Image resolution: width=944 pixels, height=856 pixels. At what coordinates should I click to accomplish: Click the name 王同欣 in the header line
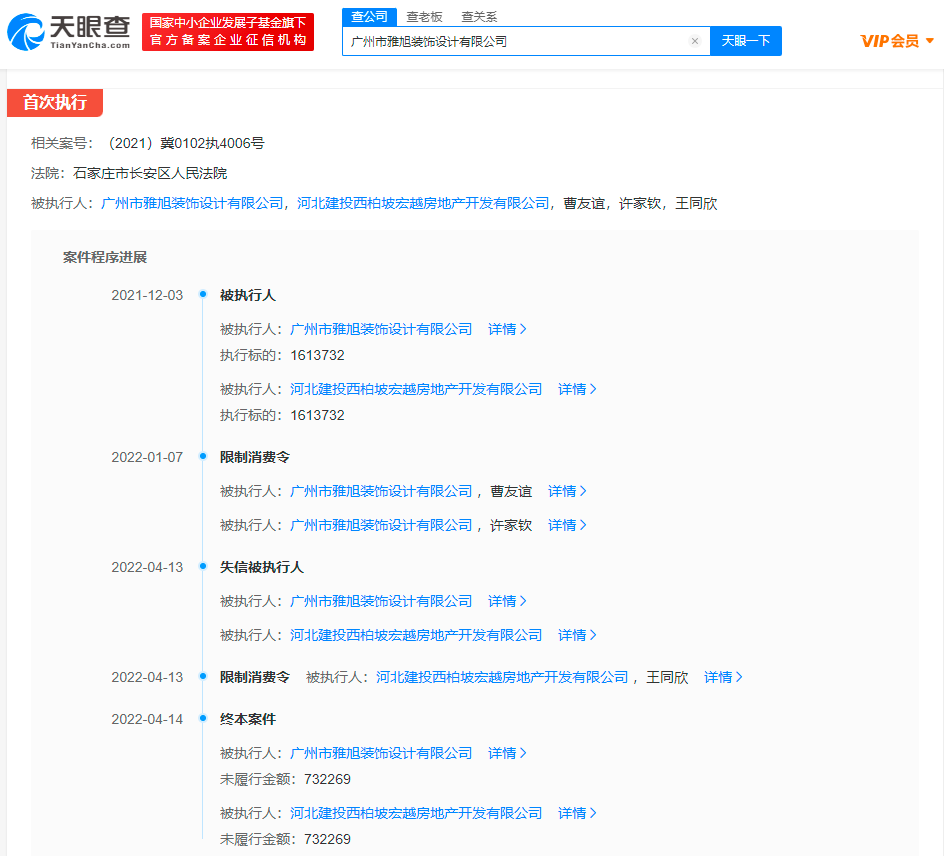click(x=696, y=203)
